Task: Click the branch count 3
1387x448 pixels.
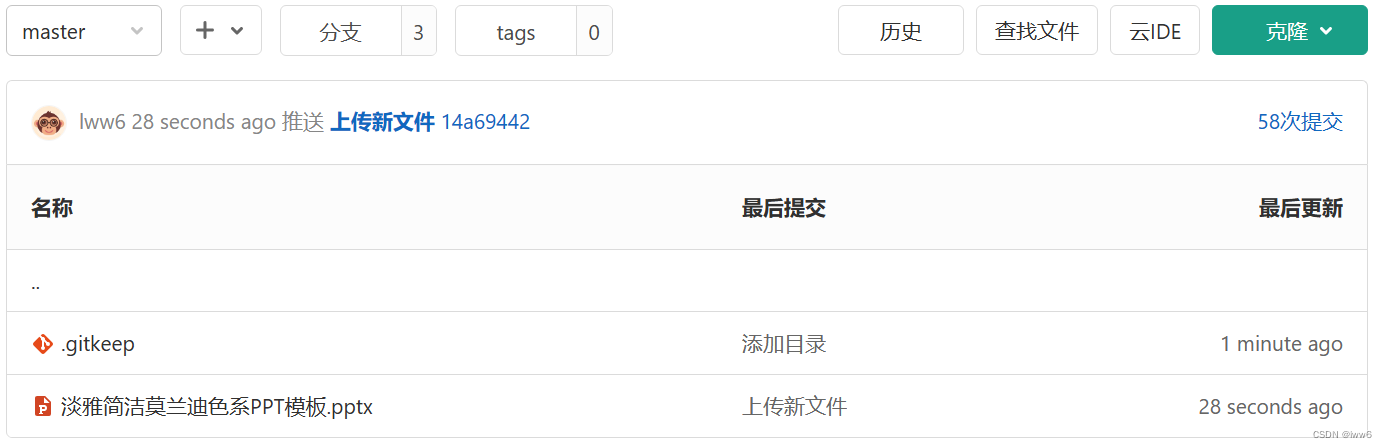Action: pyautogui.click(x=418, y=31)
